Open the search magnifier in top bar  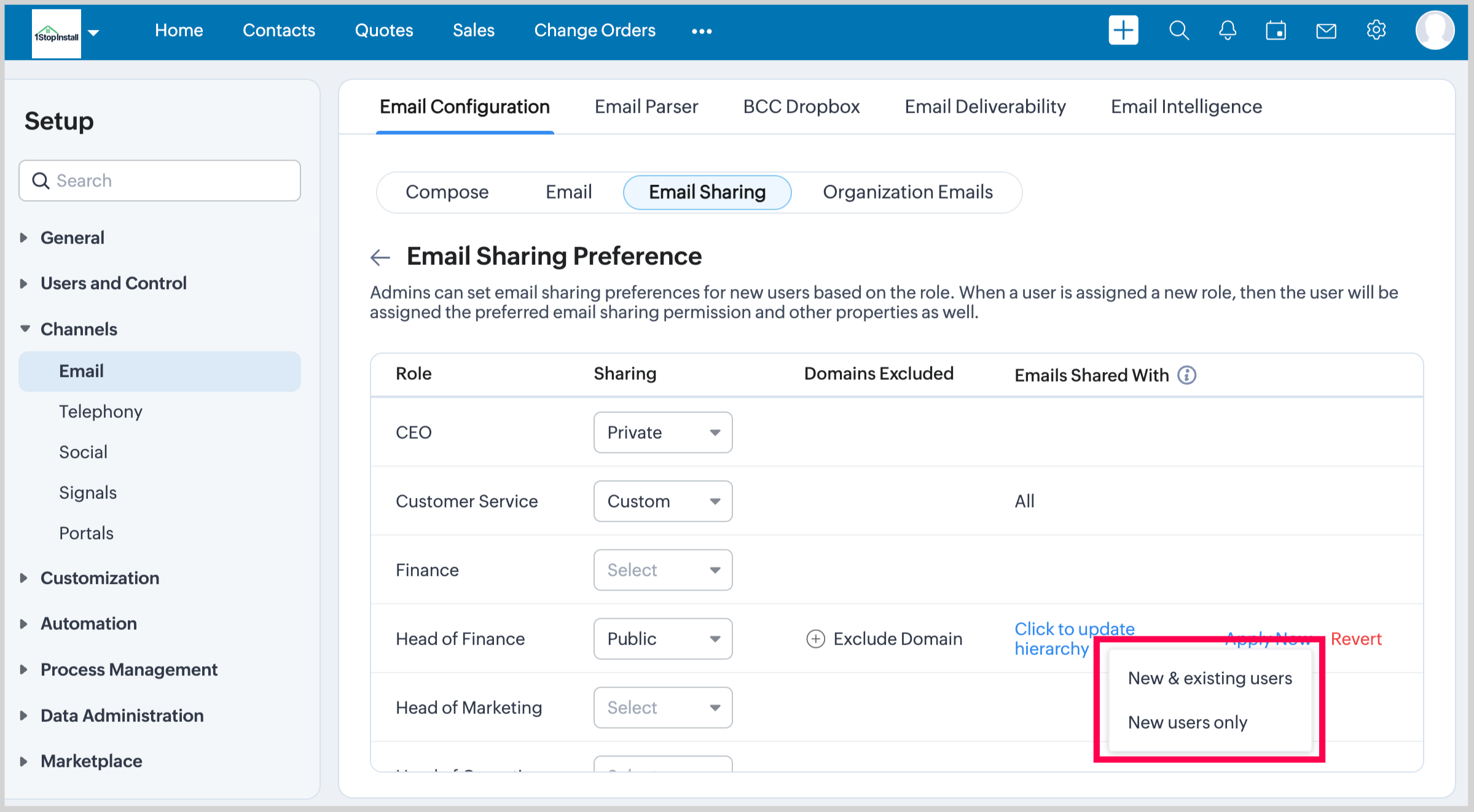point(1178,31)
